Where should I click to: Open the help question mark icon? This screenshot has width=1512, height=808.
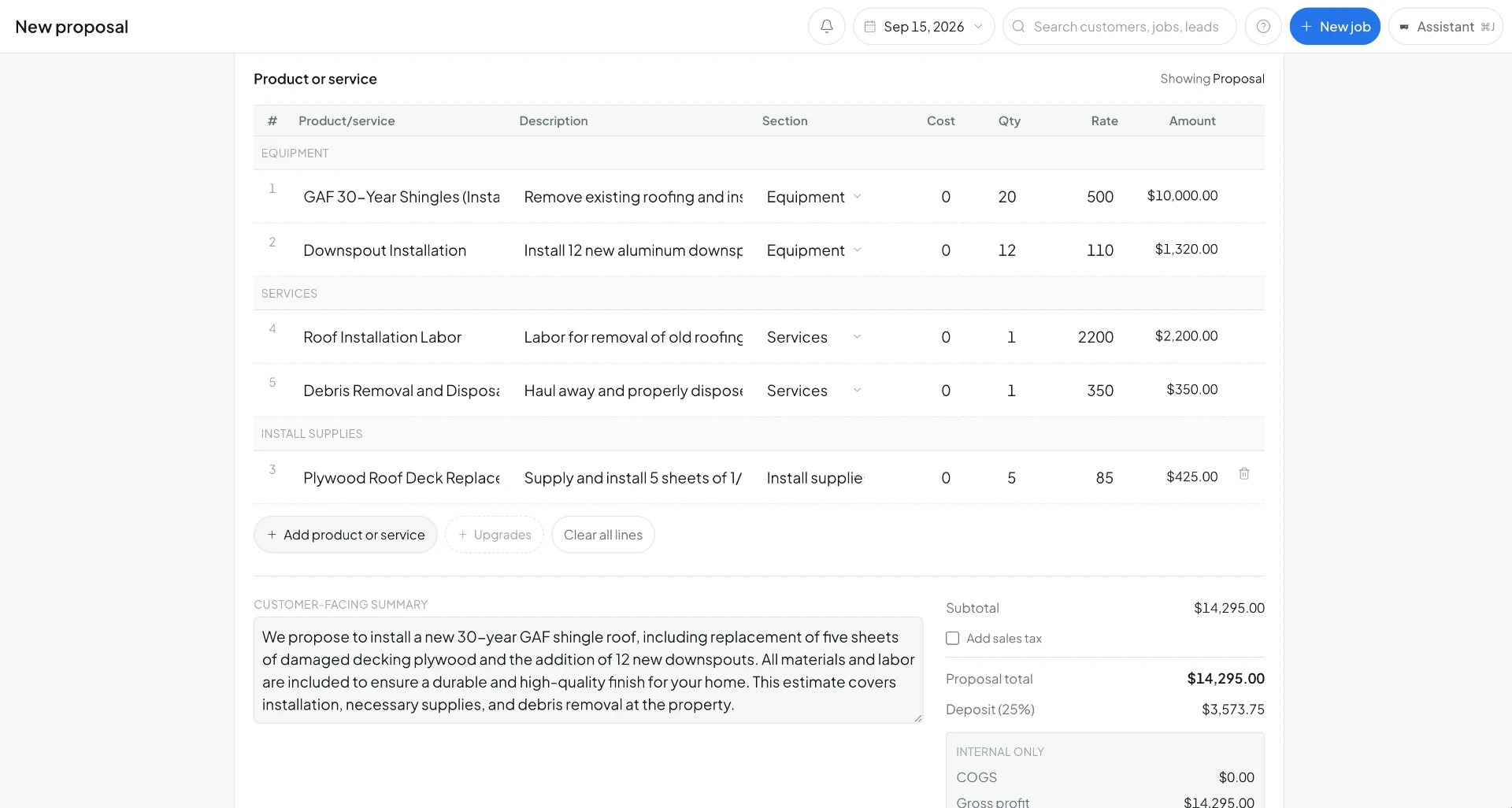tap(1263, 27)
